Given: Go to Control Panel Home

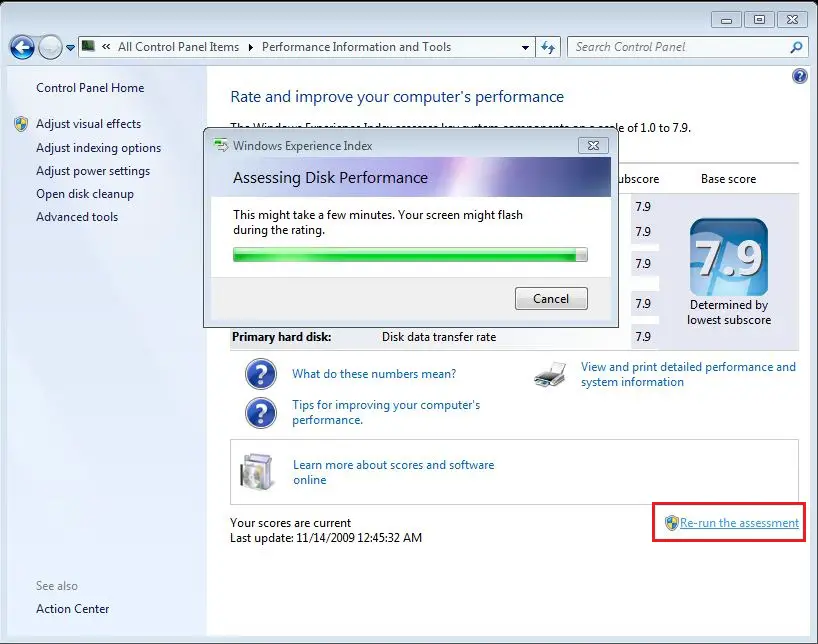Looking at the screenshot, I should [x=90, y=88].
